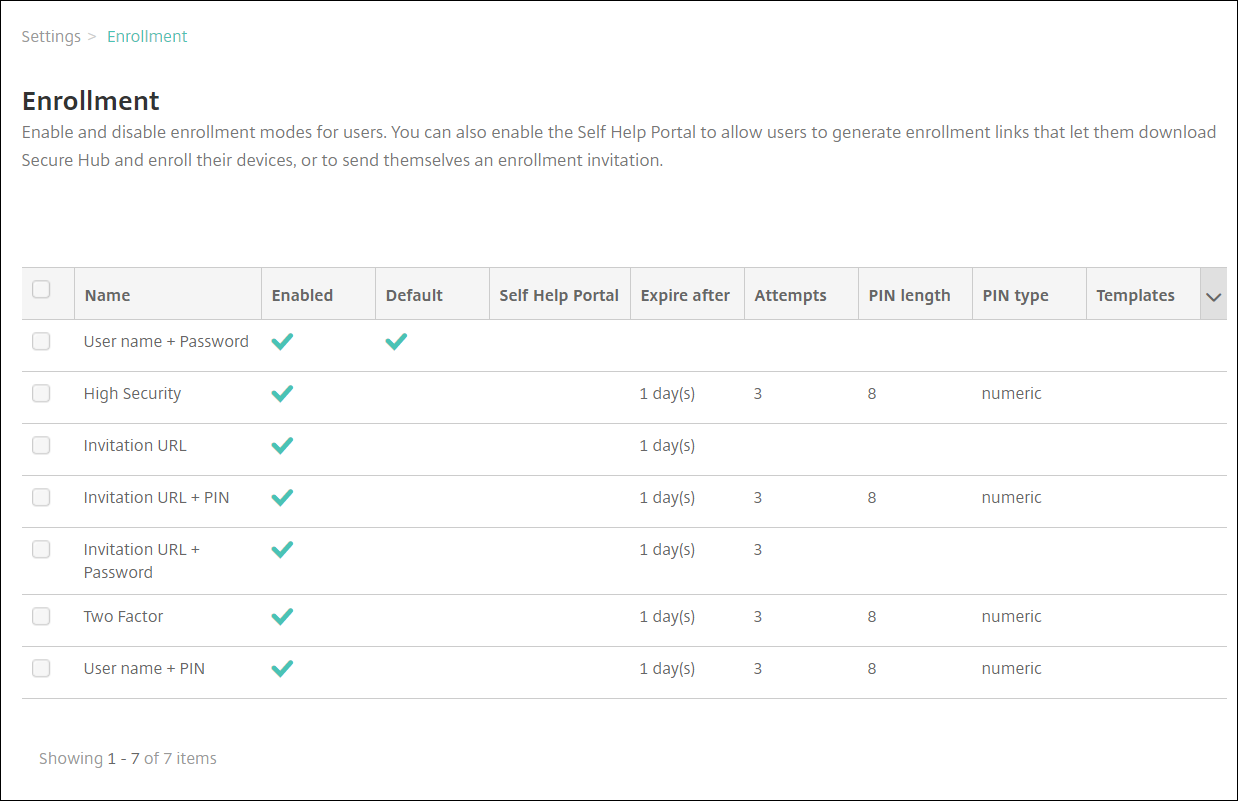This screenshot has height=801, width=1238.
Task: Click the Enabled checkmark for Invitation URL
Action: [x=282, y=446]
